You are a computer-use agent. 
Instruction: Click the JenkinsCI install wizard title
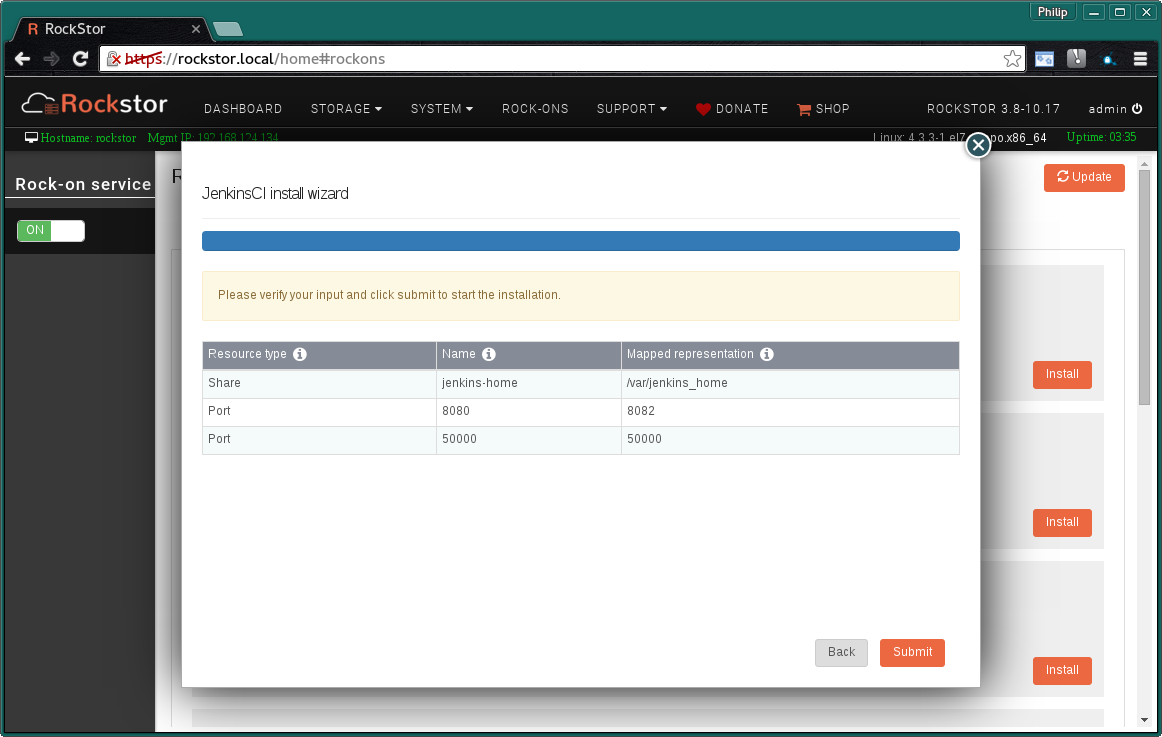(275, 194)
